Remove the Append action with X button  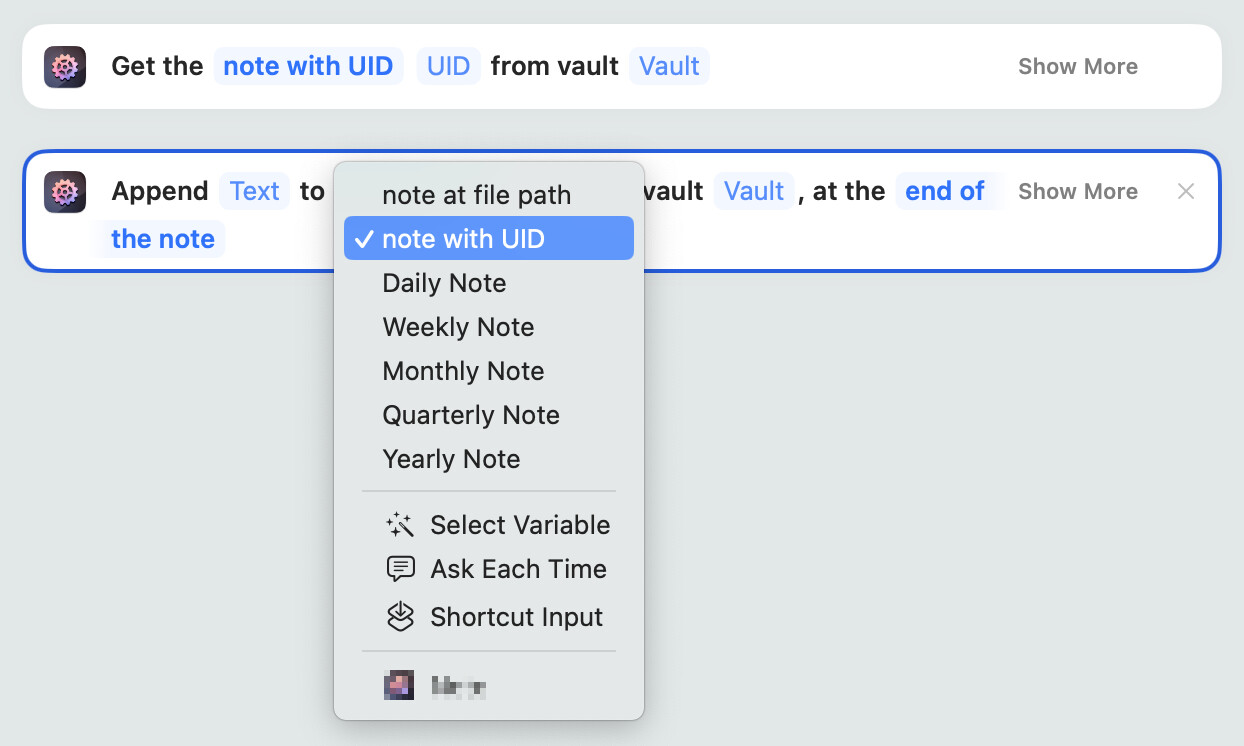click(x=1186, y=191)
